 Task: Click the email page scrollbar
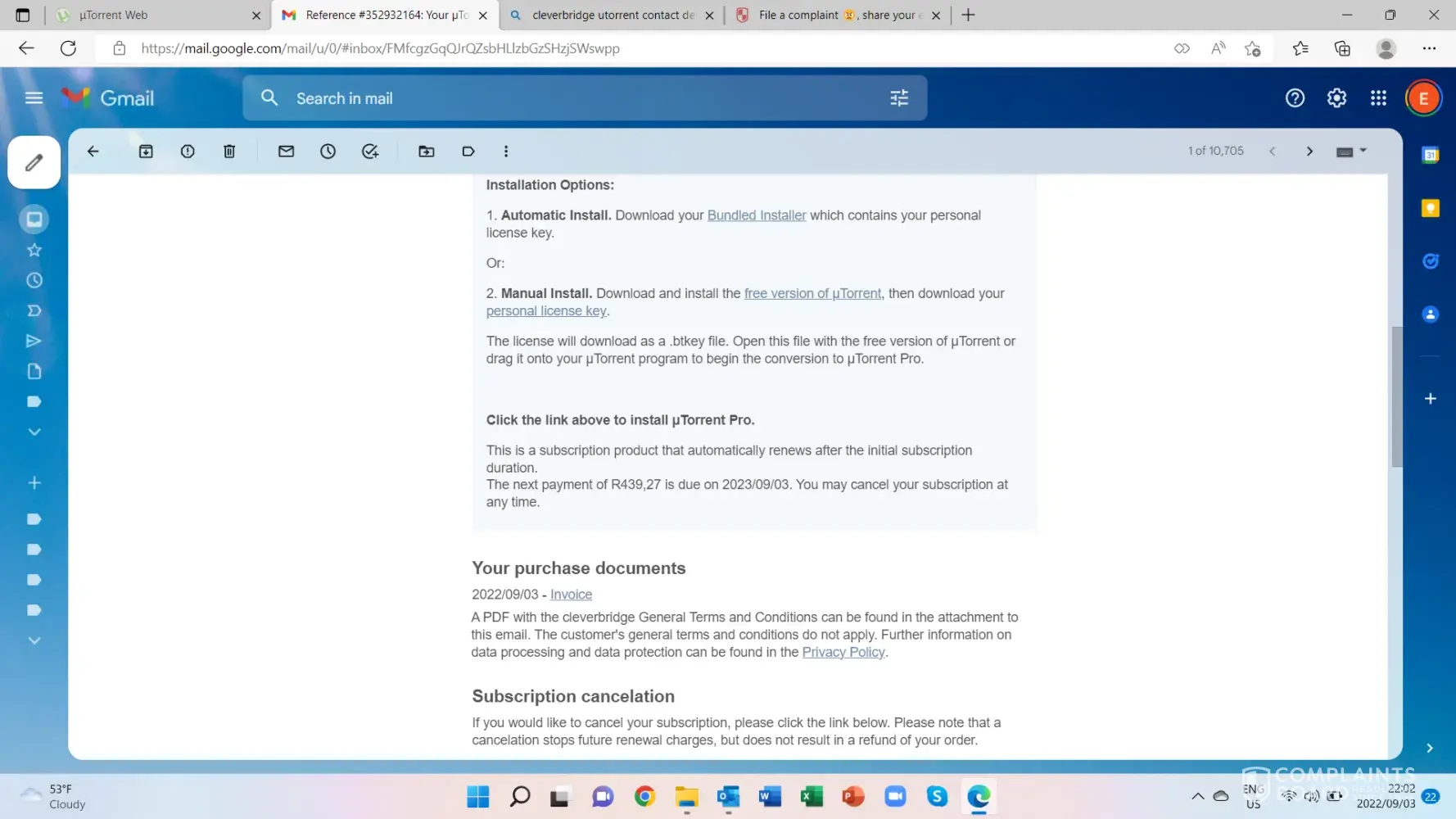tap(1396, 396)
